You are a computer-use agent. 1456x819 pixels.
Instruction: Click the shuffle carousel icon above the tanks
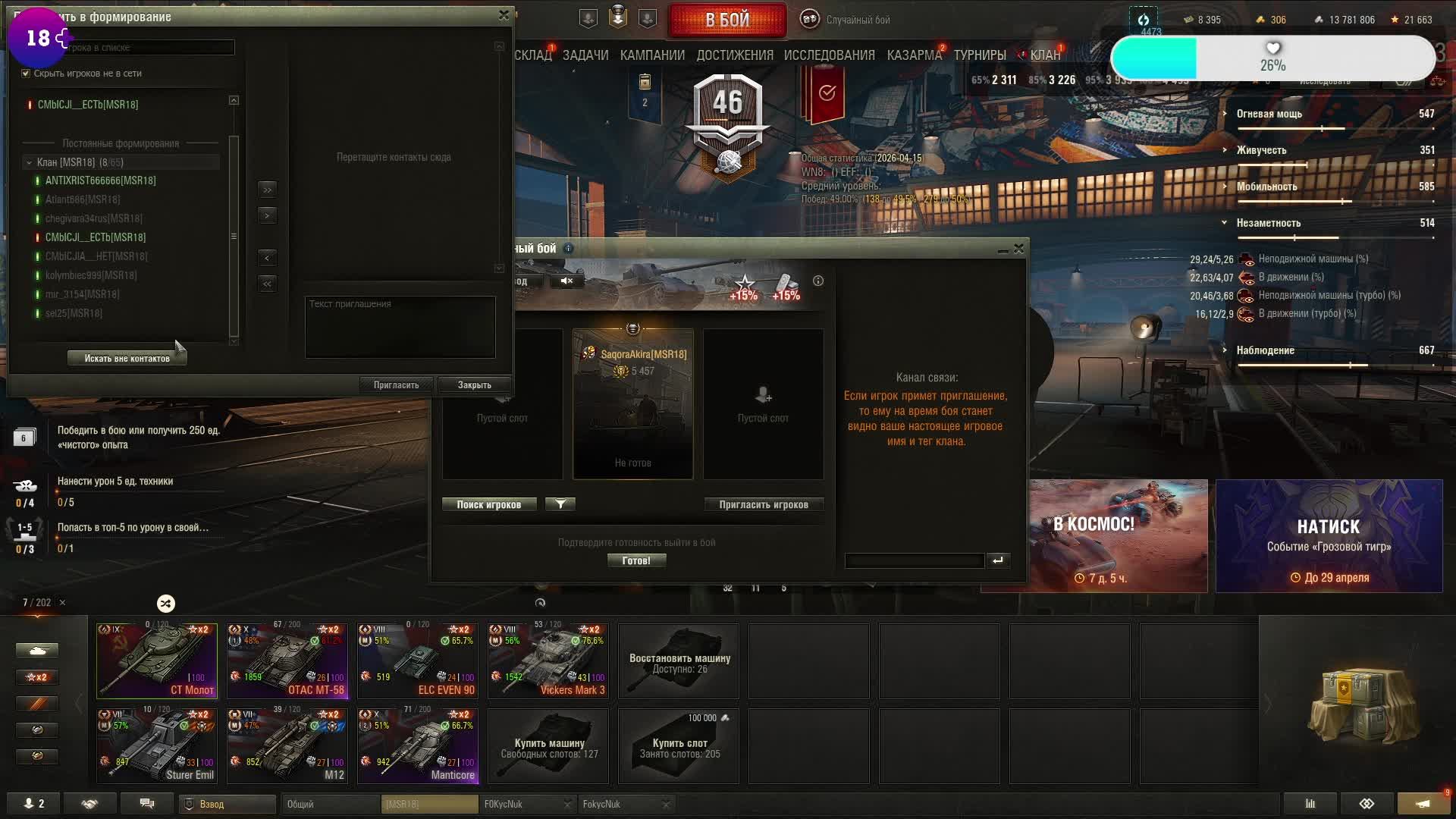[x=165, y=604]
